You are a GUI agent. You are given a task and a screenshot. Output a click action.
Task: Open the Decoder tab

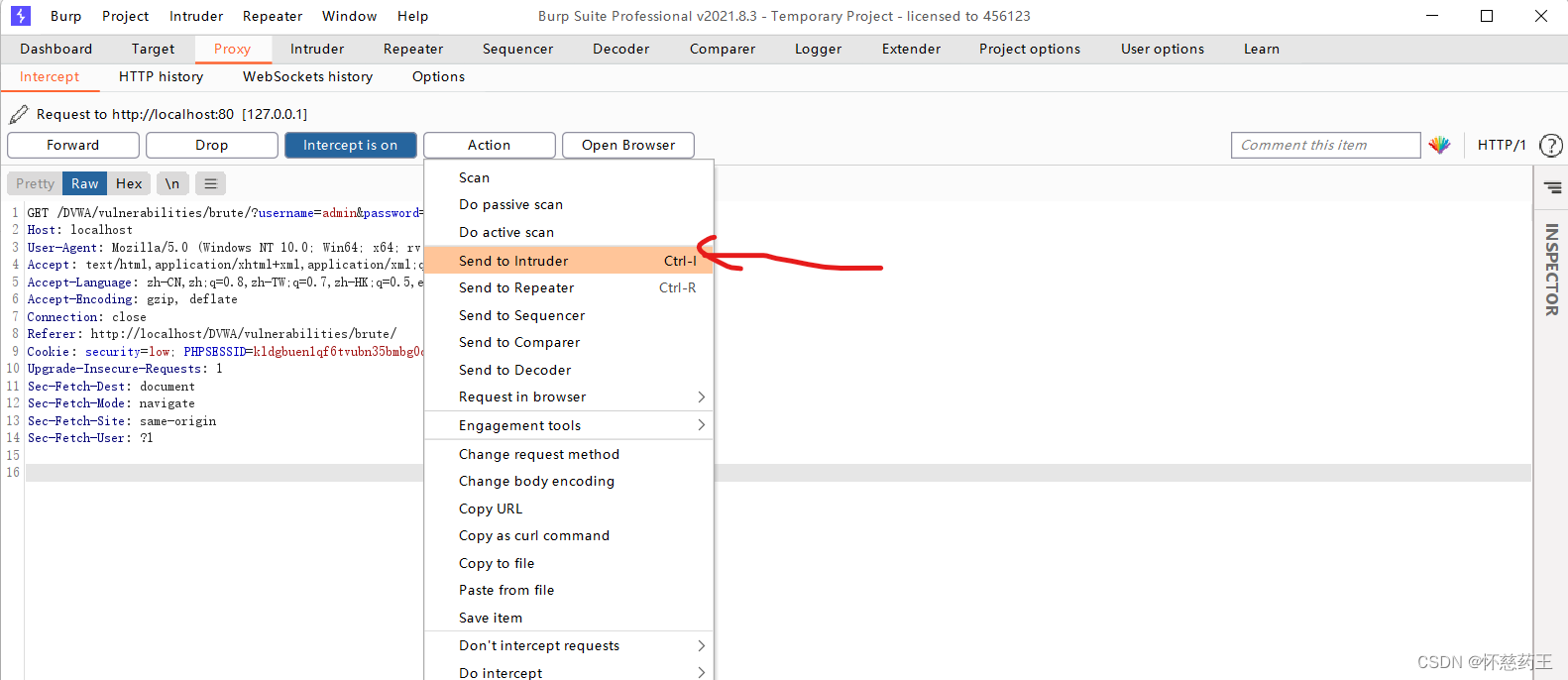(x=621, y=49)
